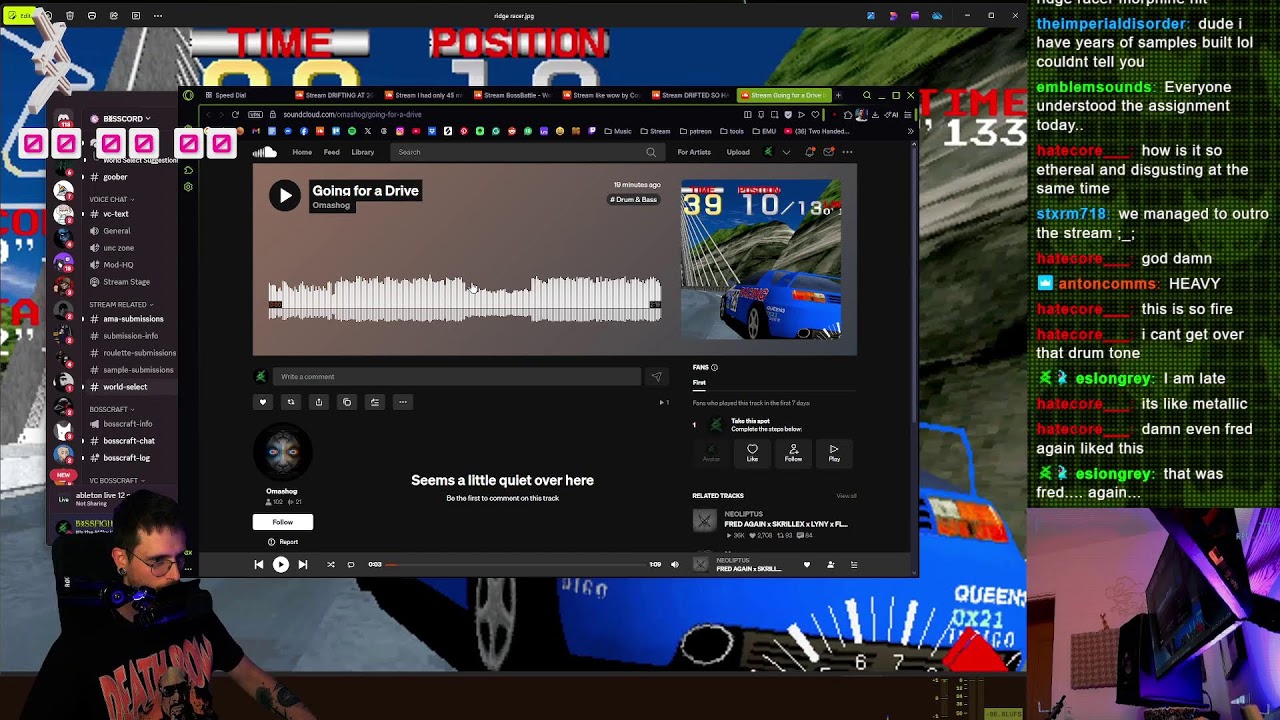Click the Fans info icon
This screenshot has height=720, width=1280.
pos(714,367)
